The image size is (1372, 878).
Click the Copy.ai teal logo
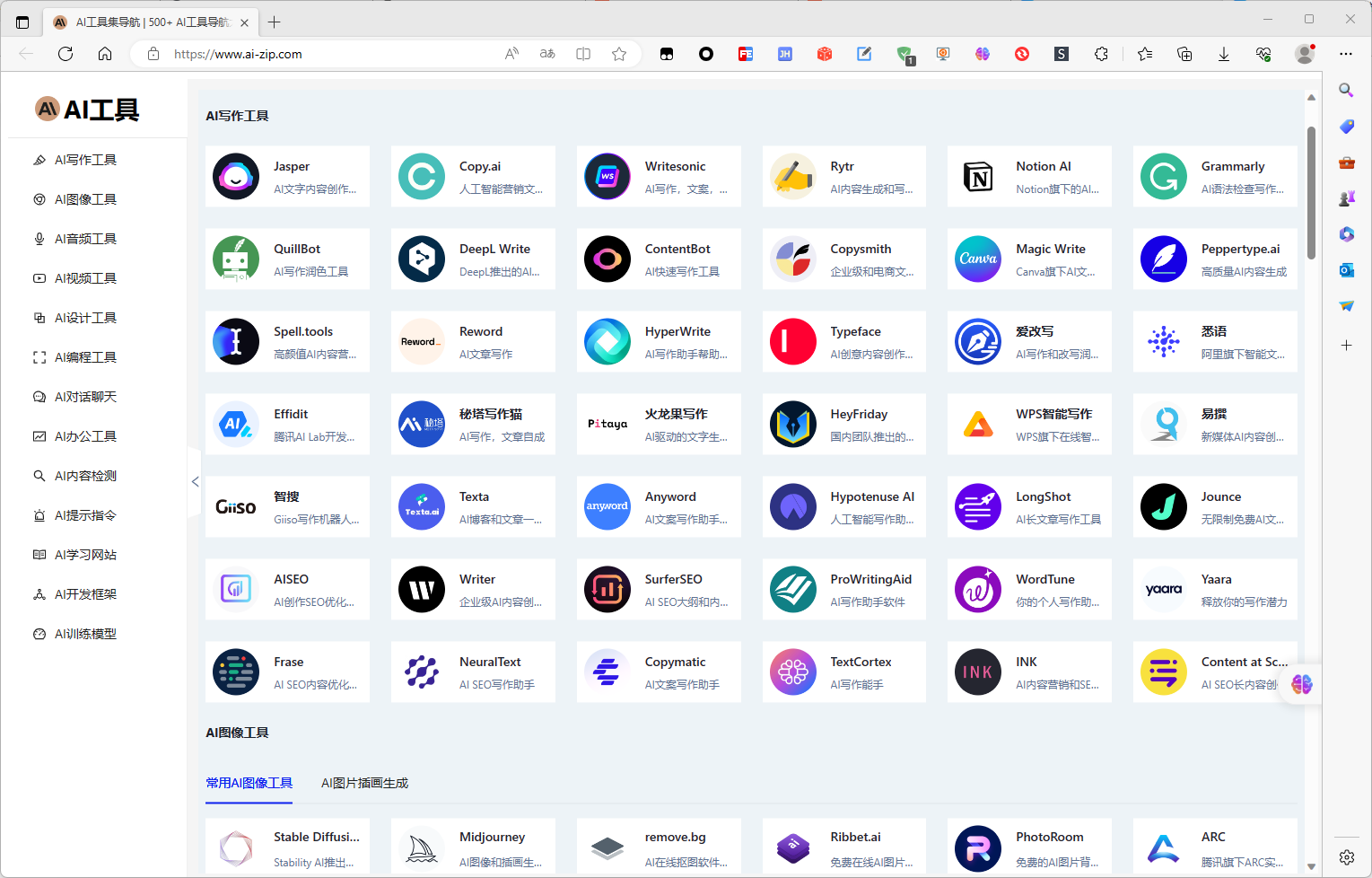tap(422, 177)
